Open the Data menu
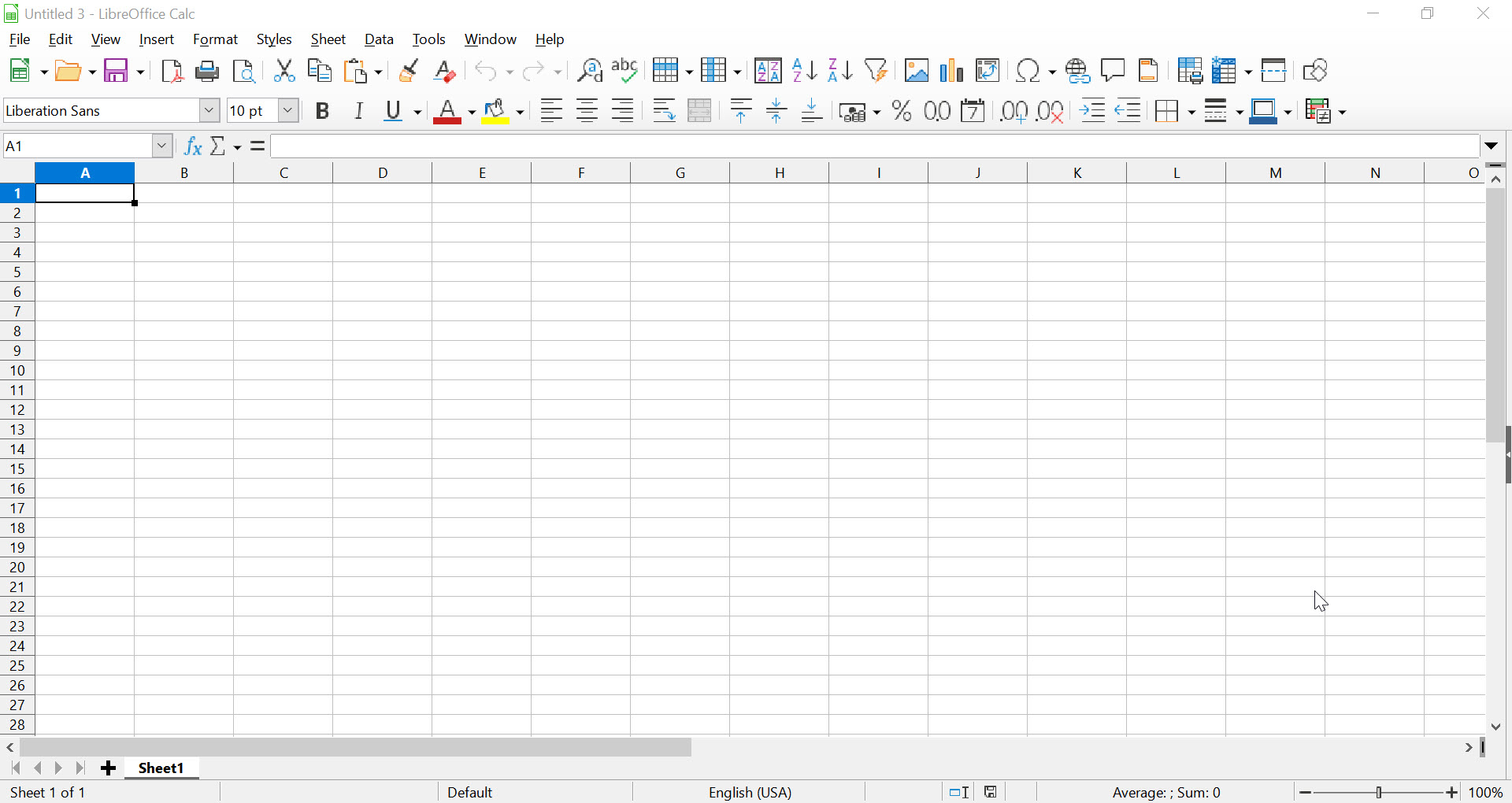The width and height of the screenshot is (1512, 803). (380, 39)
